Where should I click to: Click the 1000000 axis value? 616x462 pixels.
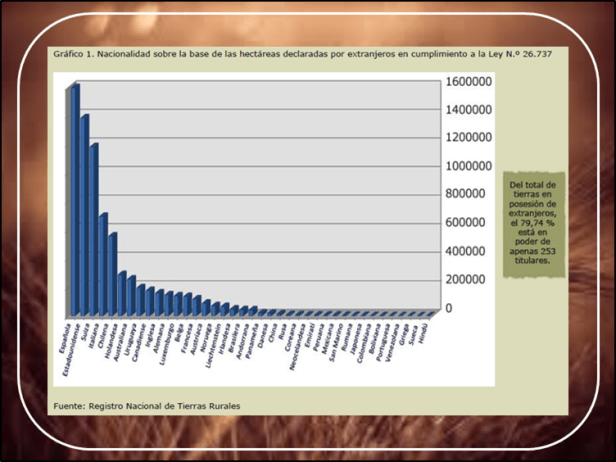click(x=469, y=166)
